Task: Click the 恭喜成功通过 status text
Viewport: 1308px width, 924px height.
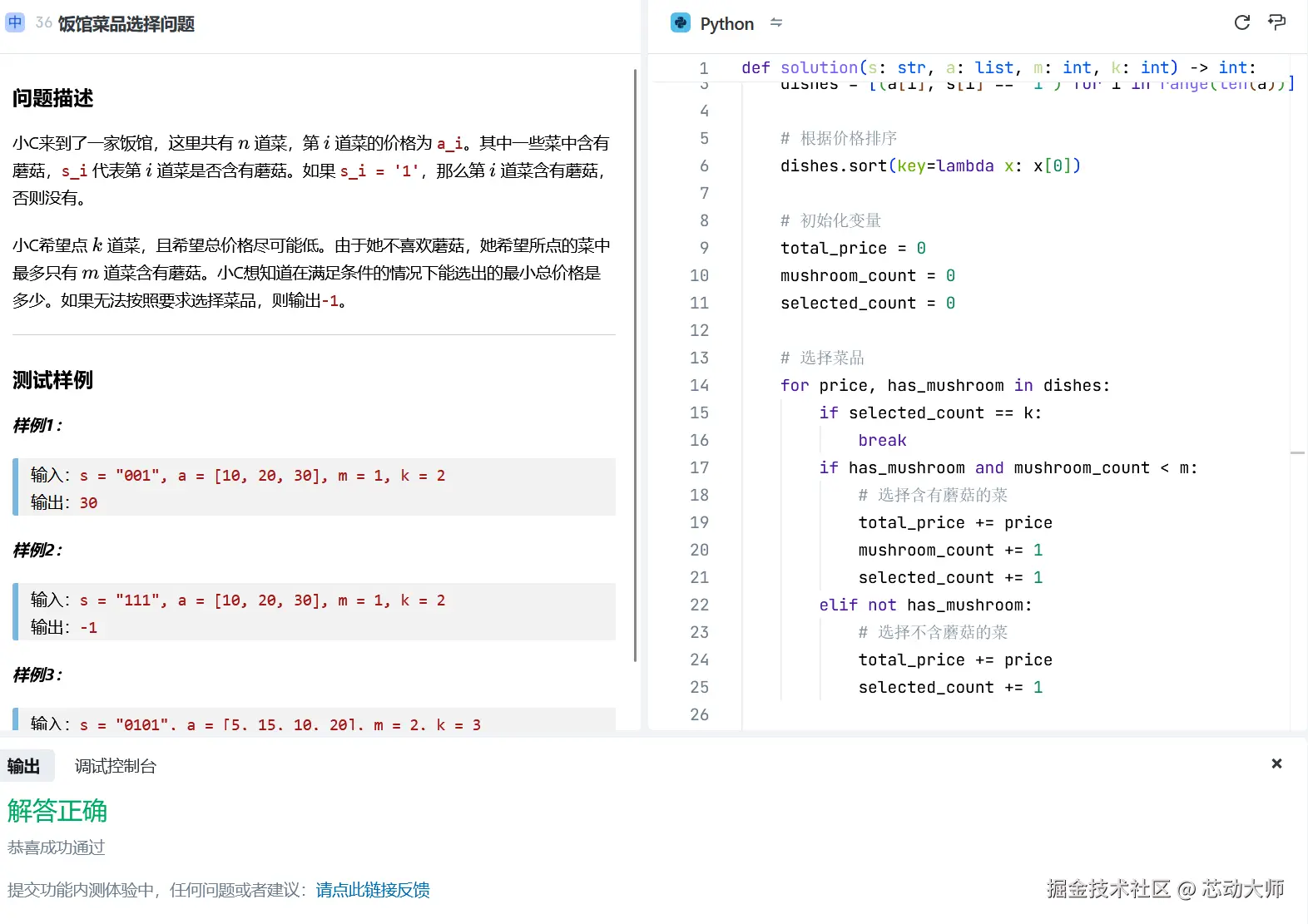Action: tap(57, 847)
